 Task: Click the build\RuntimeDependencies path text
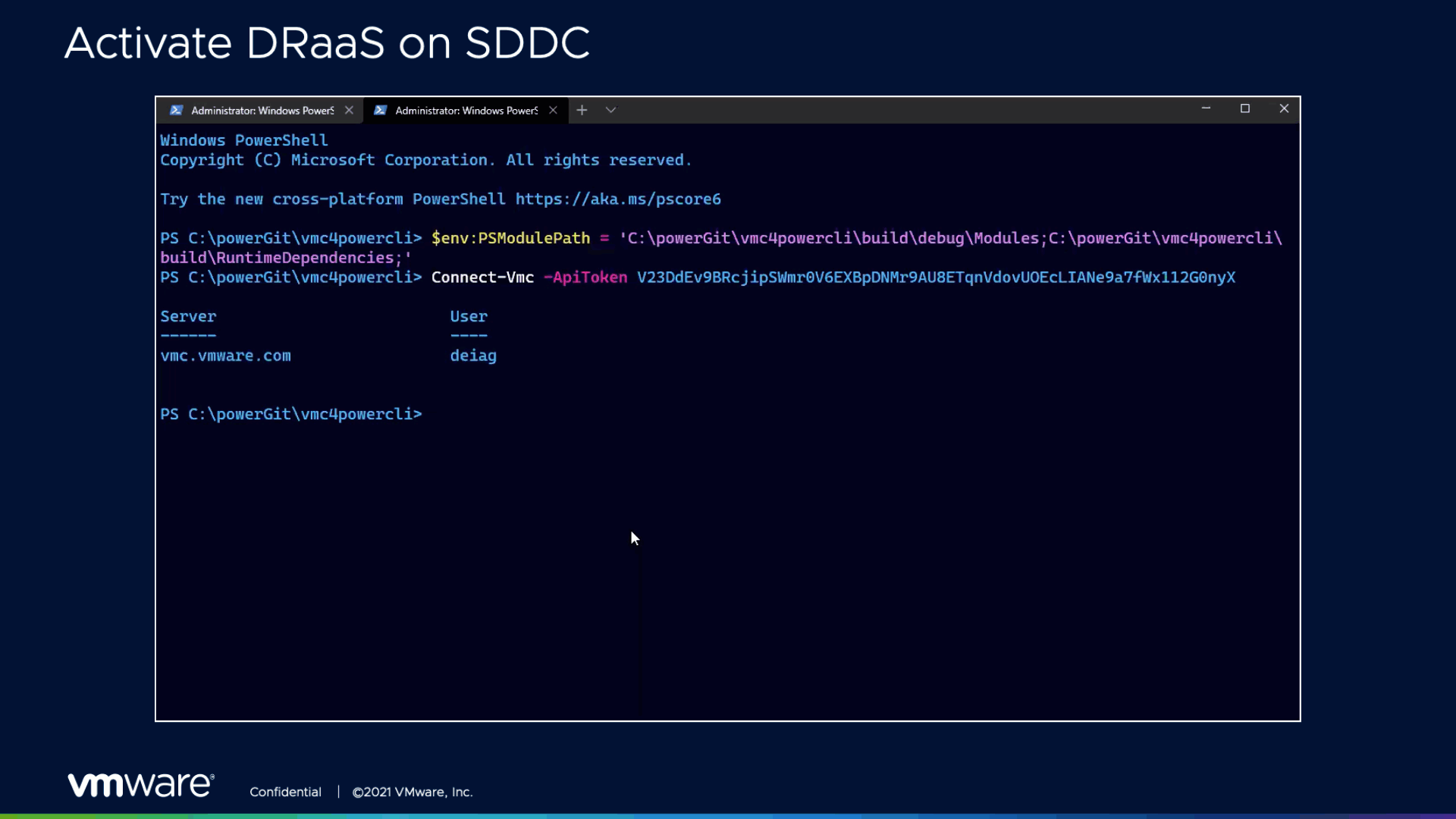pyautogui.click(x=281, y=258)
